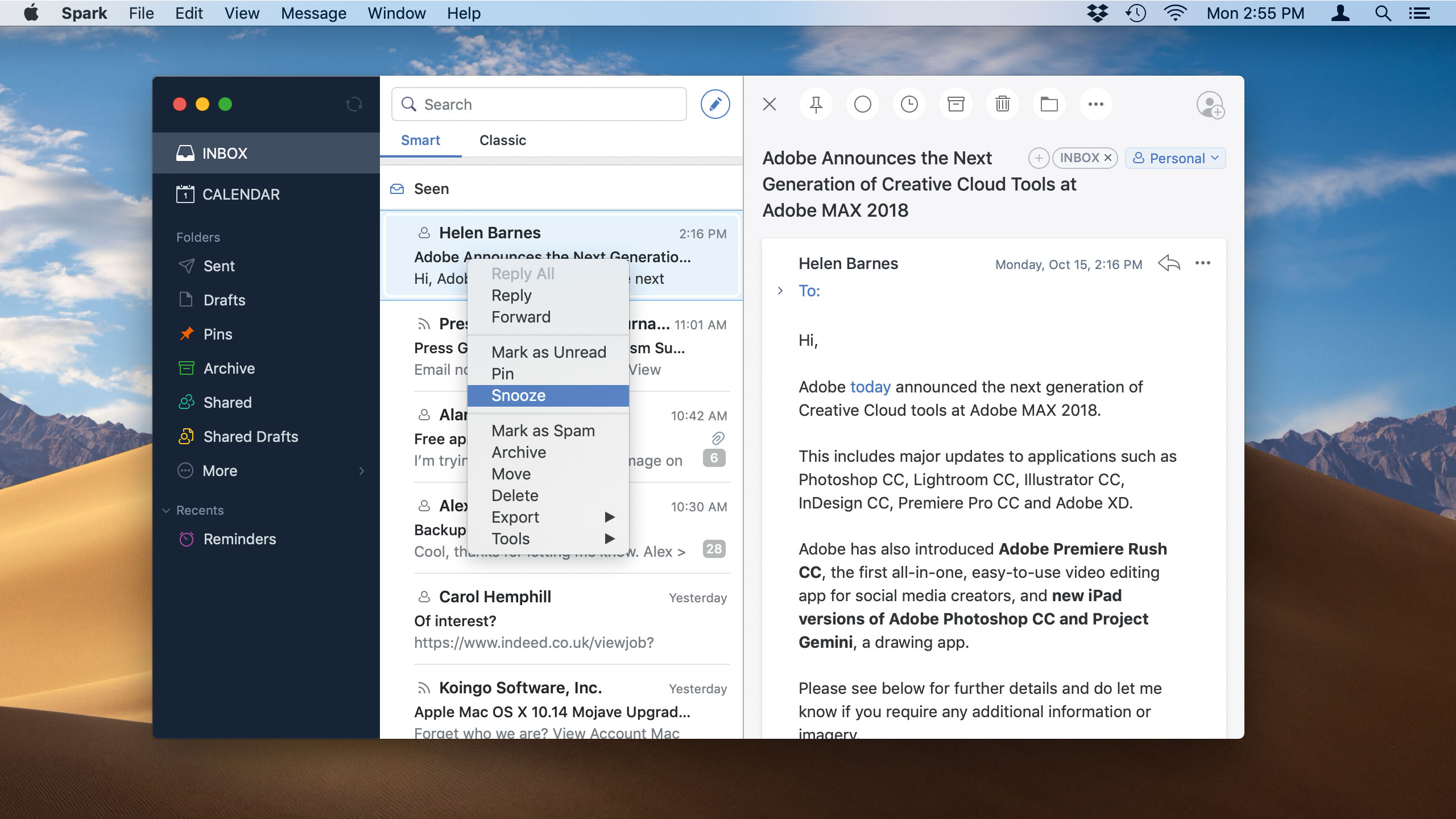Switch to the Smart inbox tab

(x=420, y=140)
